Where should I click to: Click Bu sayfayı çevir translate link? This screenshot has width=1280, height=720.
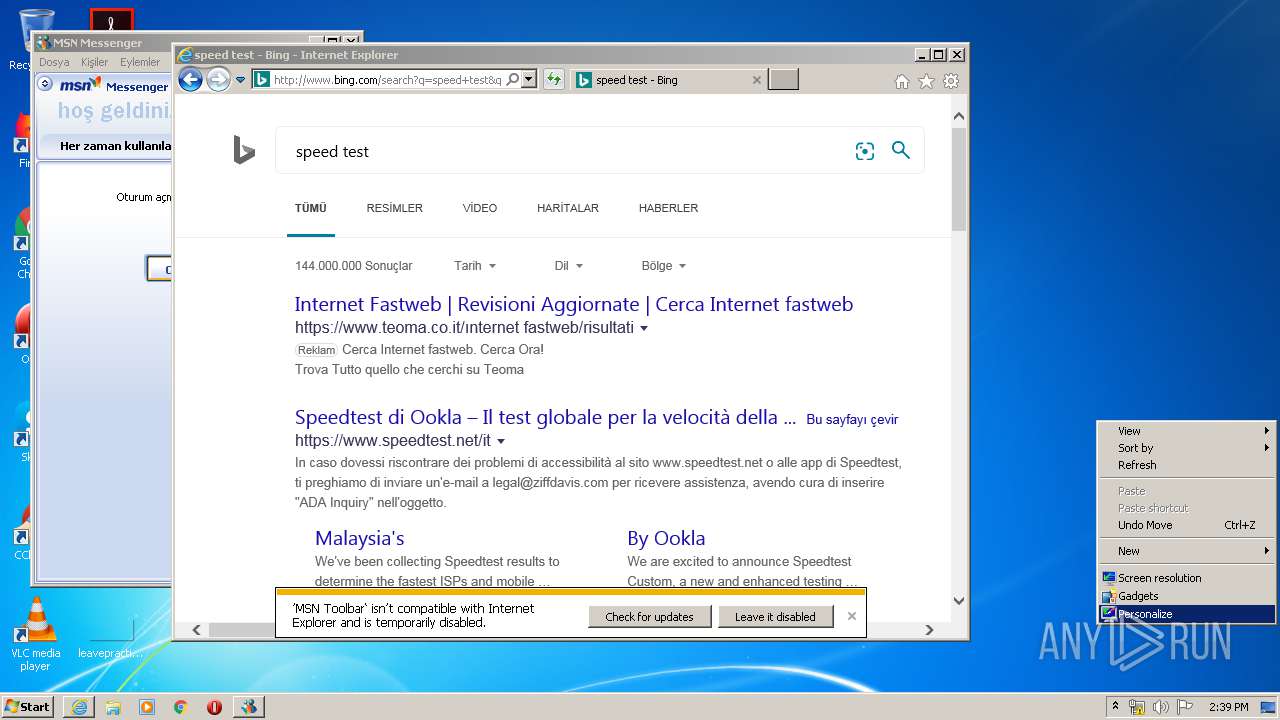[x=852, y=420]
